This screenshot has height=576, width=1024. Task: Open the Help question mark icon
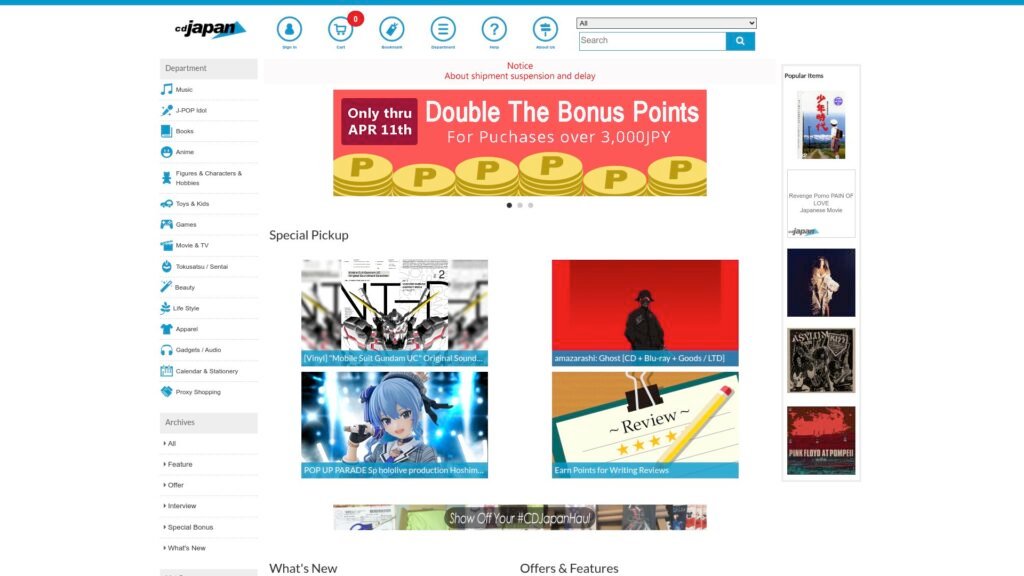(494, 29)
